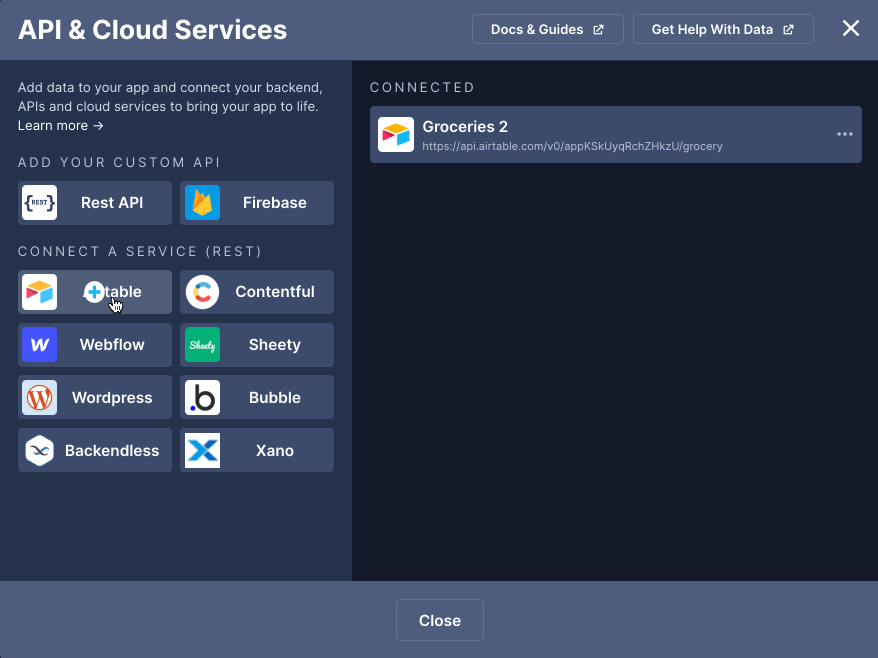Add a Firebase connection
This screenshot has height=658, width=878.
(257, 203)
